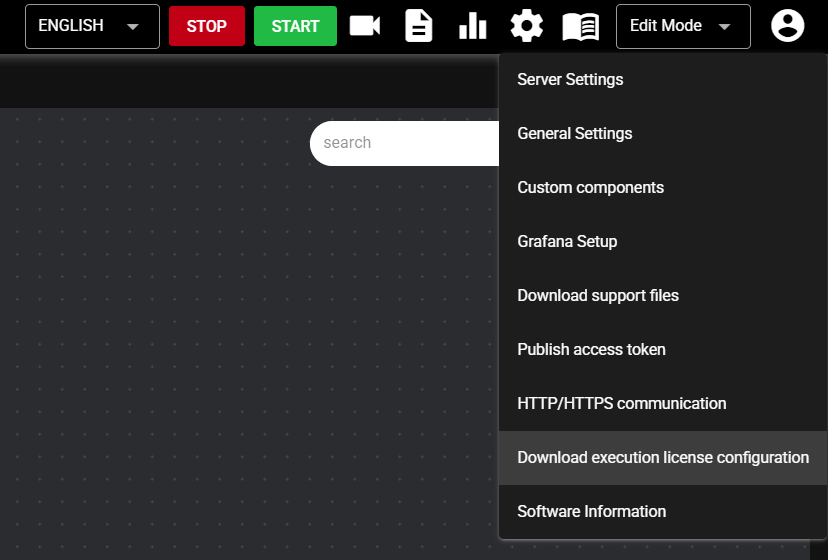Select Server Settings menu entry

pyautogui.click(x=663, y=79)
